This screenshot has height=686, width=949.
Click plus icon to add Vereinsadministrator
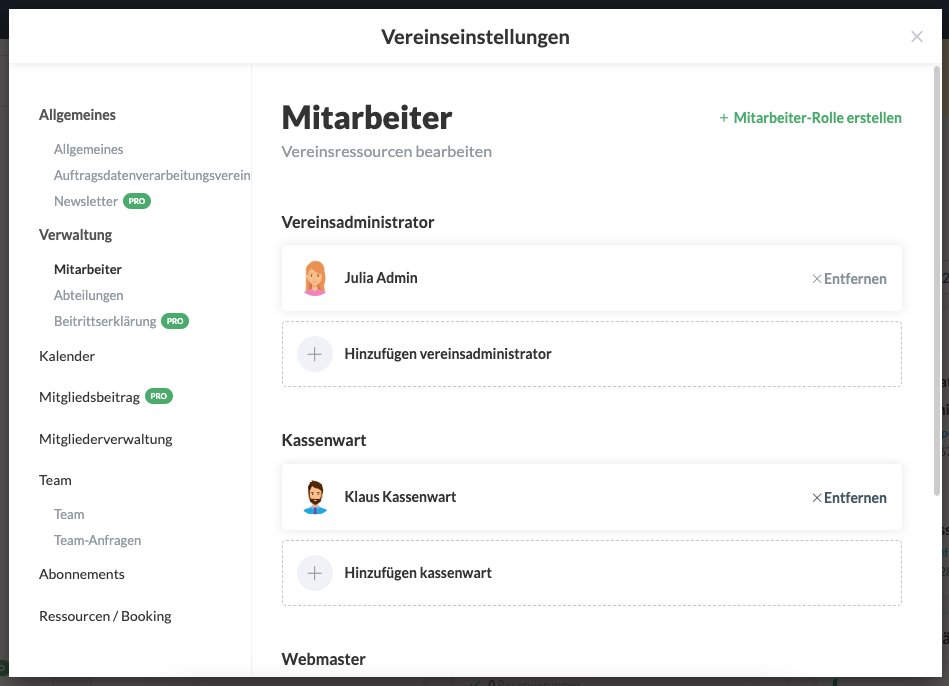coord(315,354)
